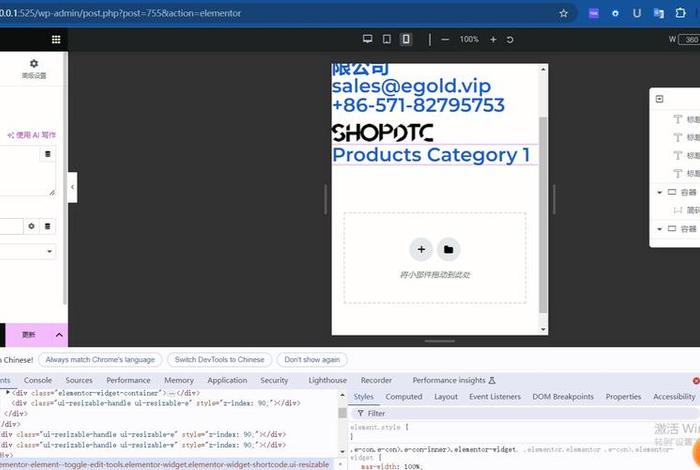700x470 pixels.
Task: Click the 100% zoom value
Action: pyautogui.click(x=469, y=39)
